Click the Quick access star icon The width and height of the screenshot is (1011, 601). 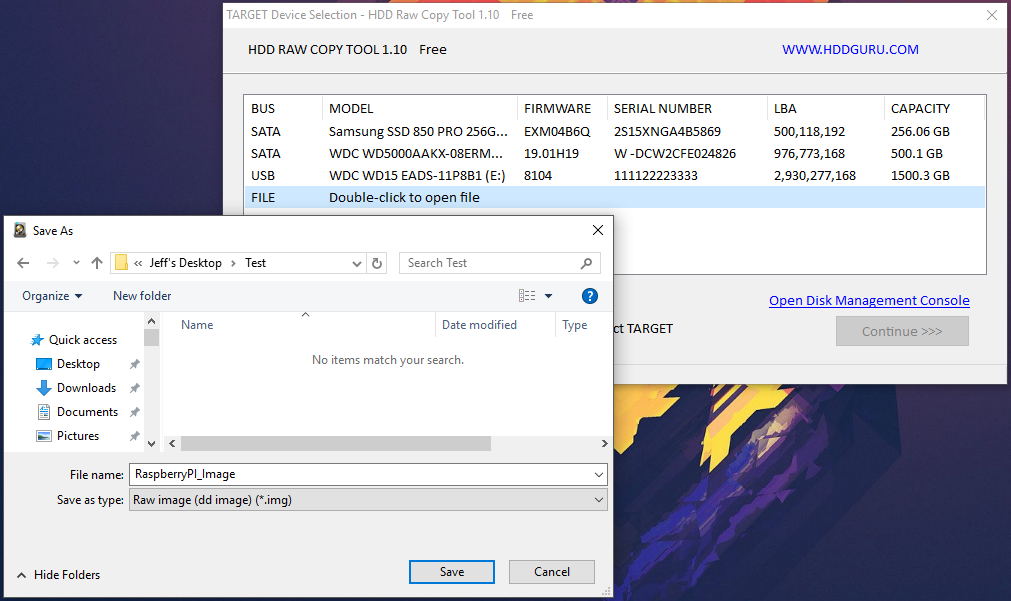click(37, 340)
